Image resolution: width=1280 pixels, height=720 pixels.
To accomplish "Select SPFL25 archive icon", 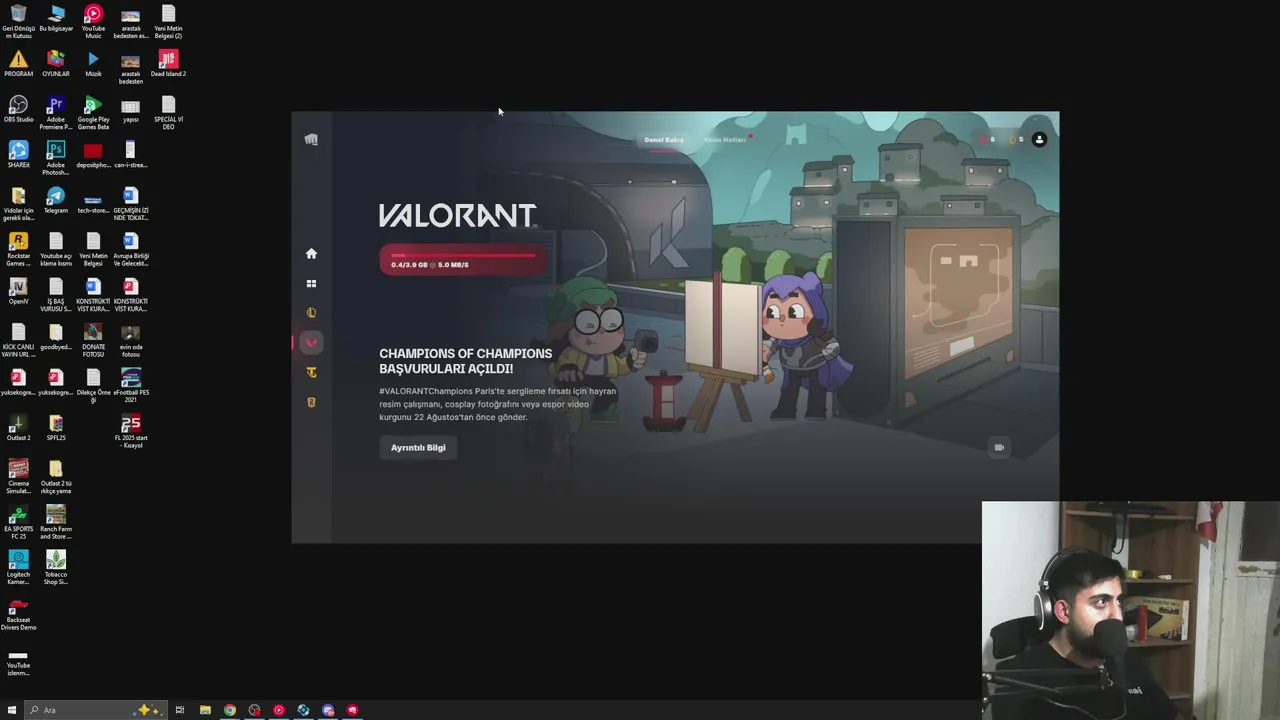I will point(56,428).
